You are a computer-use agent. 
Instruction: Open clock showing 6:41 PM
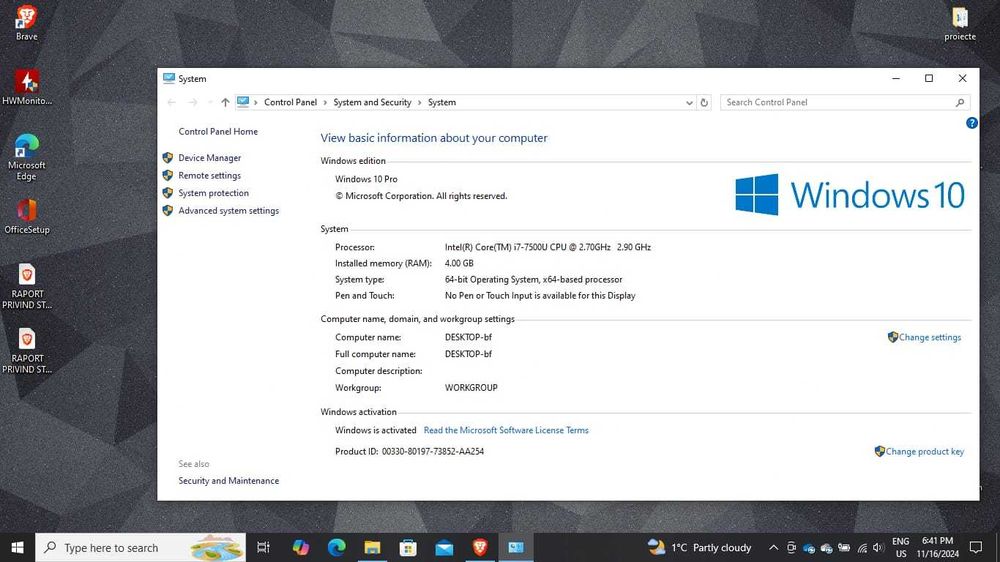(x=938, y=547)
